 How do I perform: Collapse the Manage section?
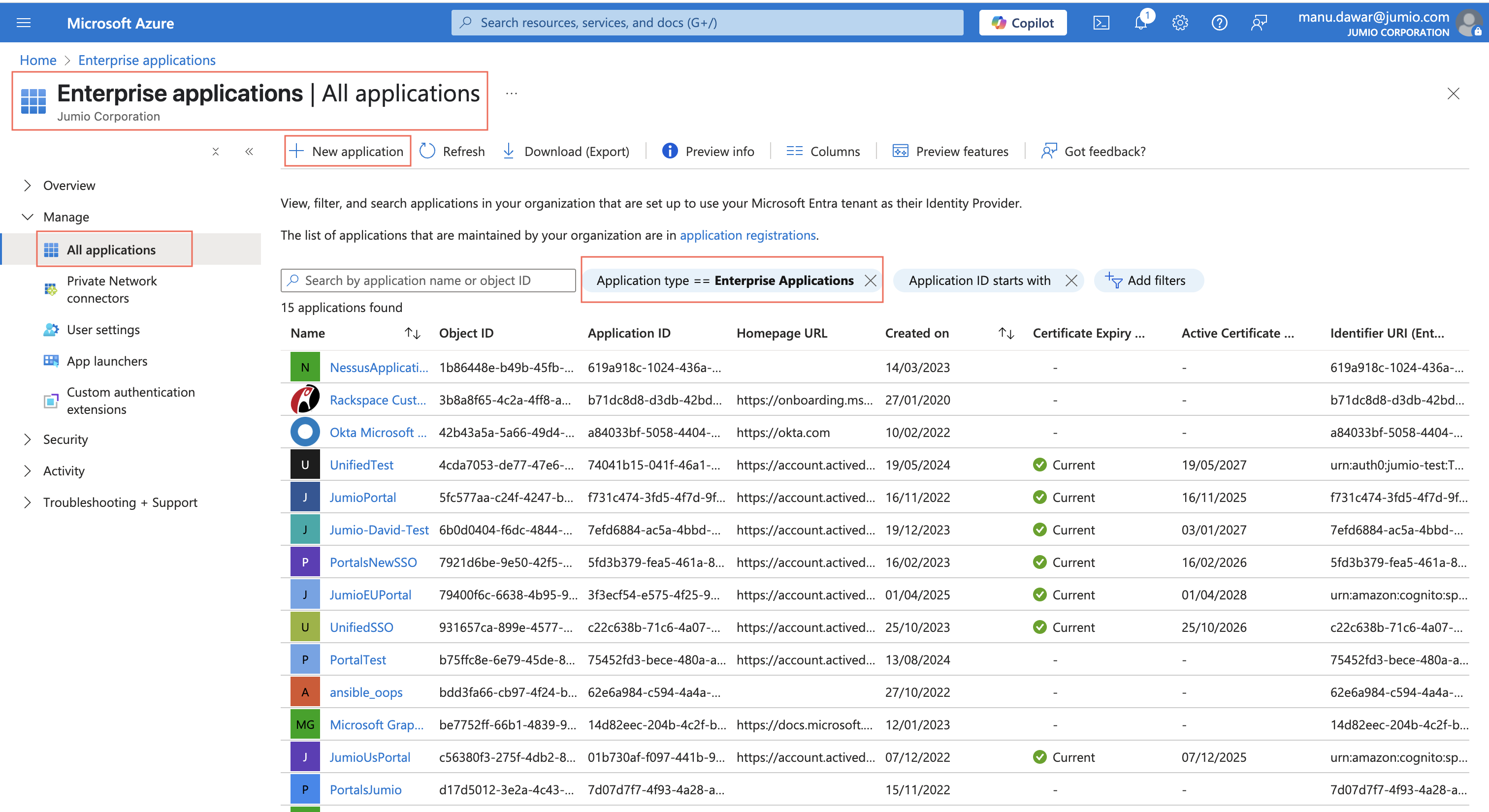coord(27,217)
